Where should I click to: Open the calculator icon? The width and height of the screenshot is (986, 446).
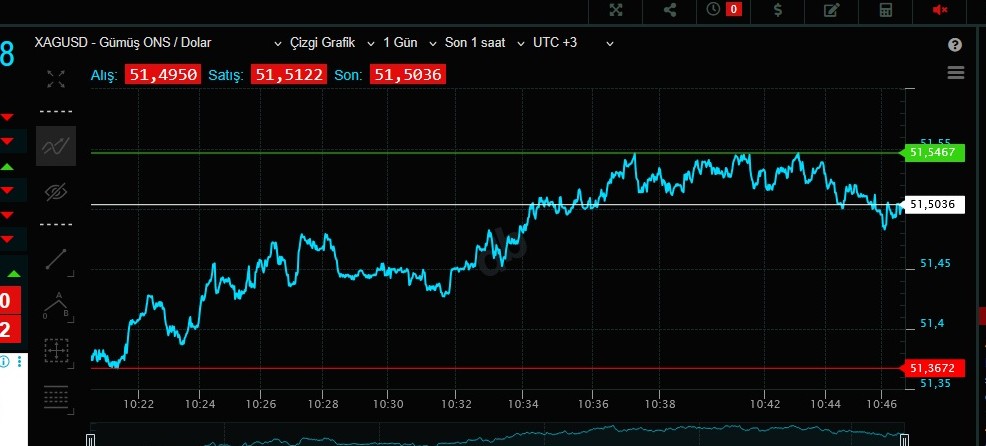click(x=885, y=10)
